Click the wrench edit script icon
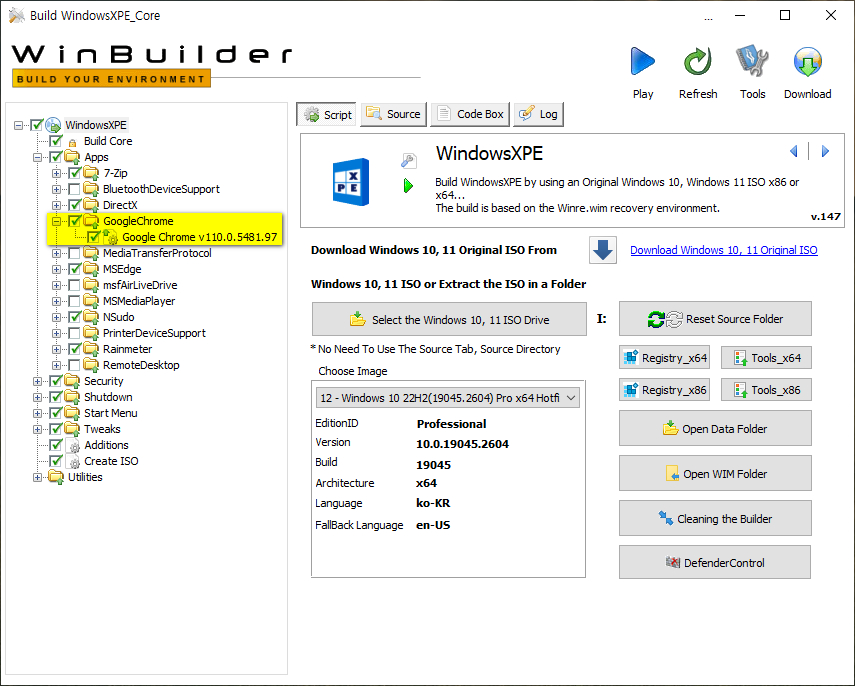The width and height of the screenshot is (855, 686). [408, 160]
